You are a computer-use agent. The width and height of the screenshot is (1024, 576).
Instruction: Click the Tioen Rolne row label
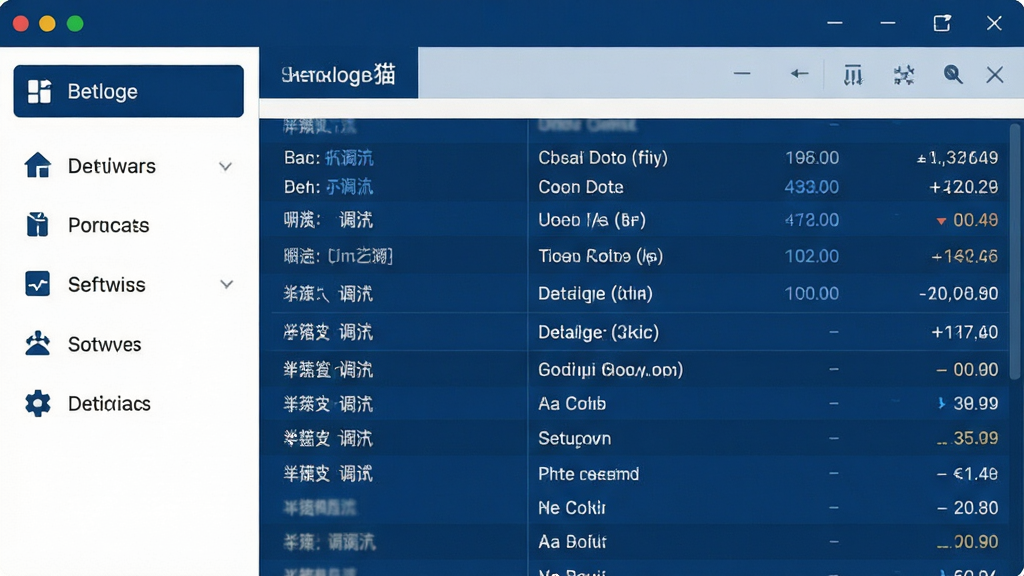[x=600, y=256]
